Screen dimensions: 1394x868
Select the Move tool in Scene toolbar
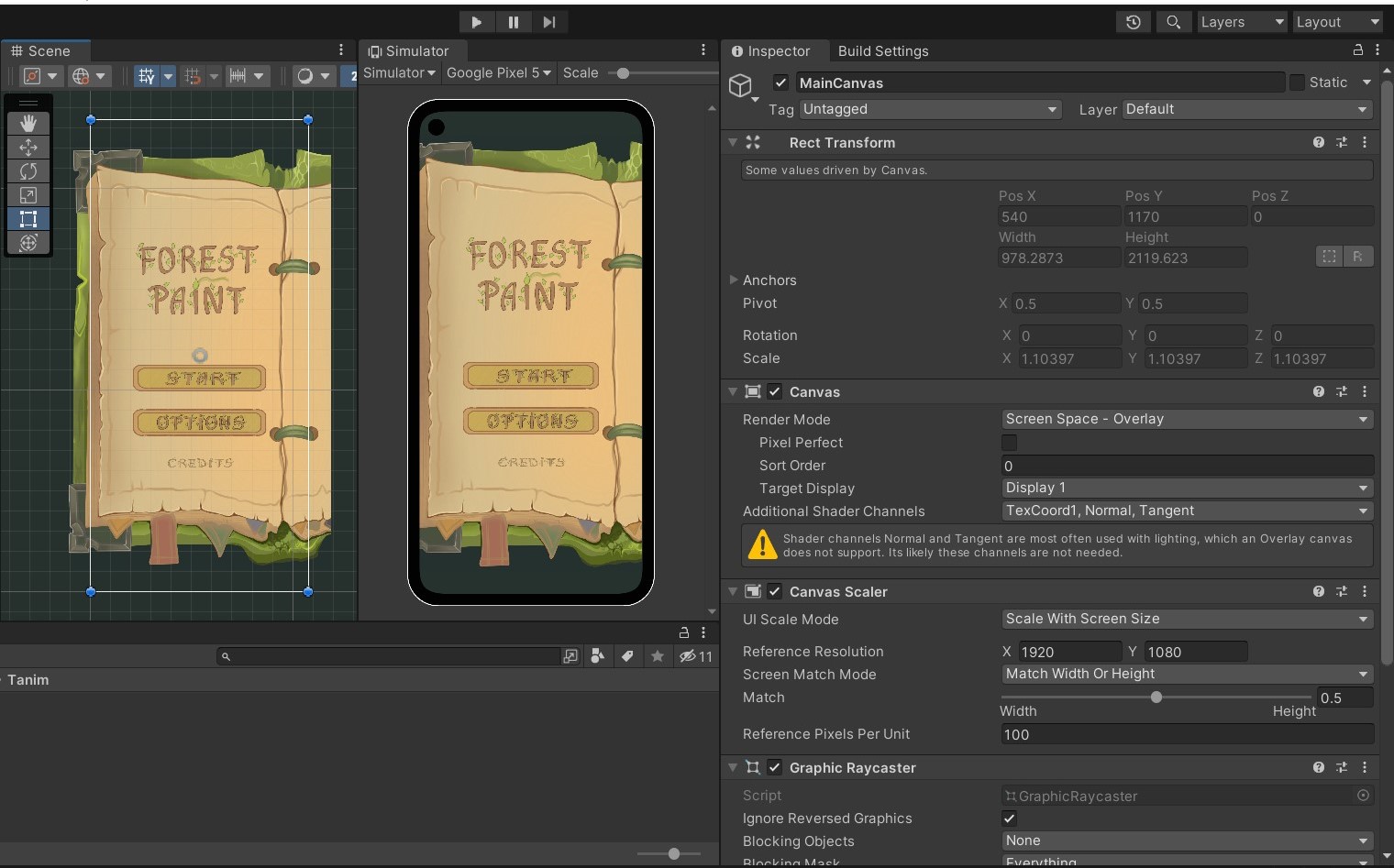coord(28,147)
